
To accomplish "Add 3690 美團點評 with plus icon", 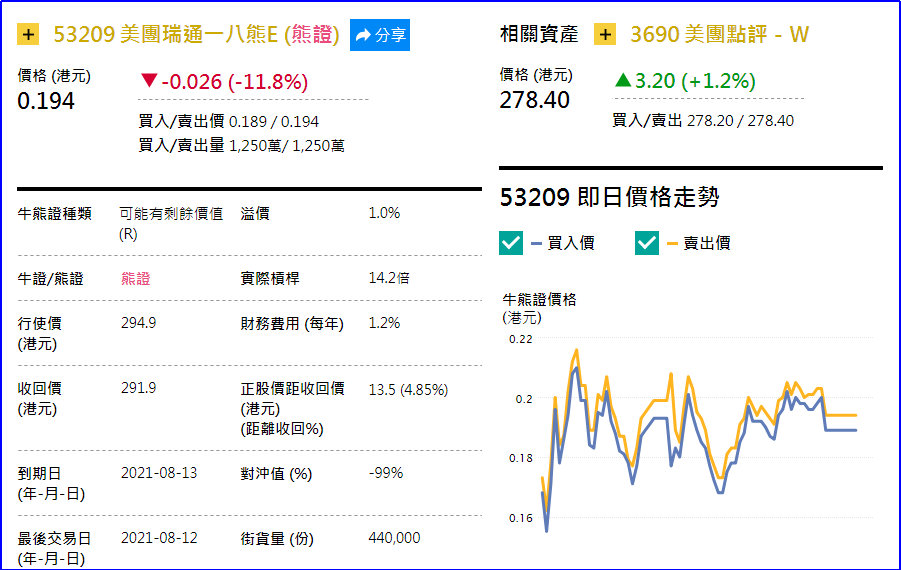I will [604, 34].
